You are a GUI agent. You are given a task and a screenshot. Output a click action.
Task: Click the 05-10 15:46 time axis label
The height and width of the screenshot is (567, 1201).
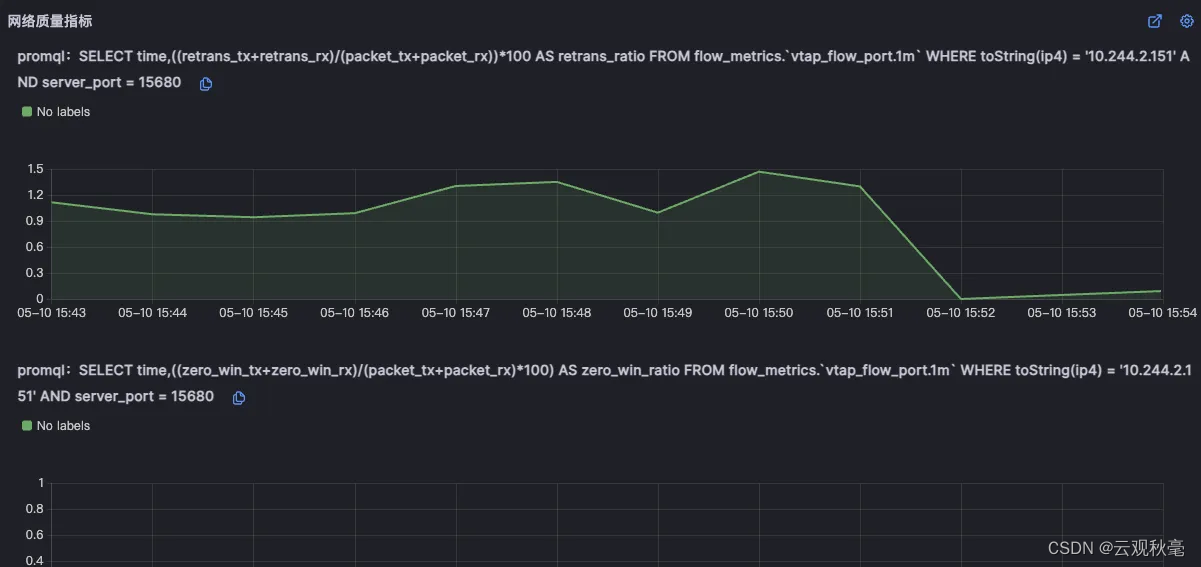(x=355, y=313)
